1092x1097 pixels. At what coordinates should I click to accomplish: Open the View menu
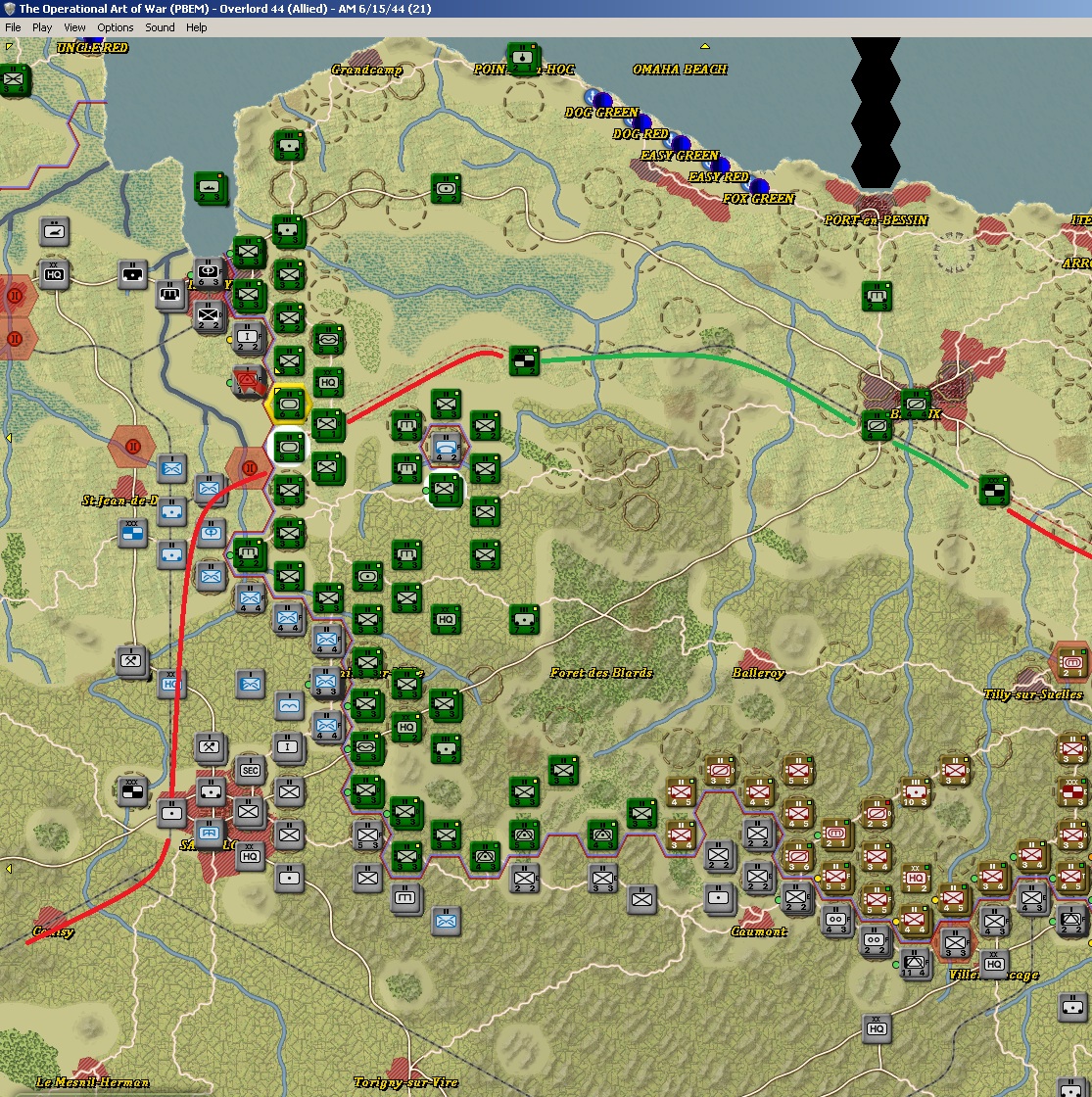coord(74,27)
